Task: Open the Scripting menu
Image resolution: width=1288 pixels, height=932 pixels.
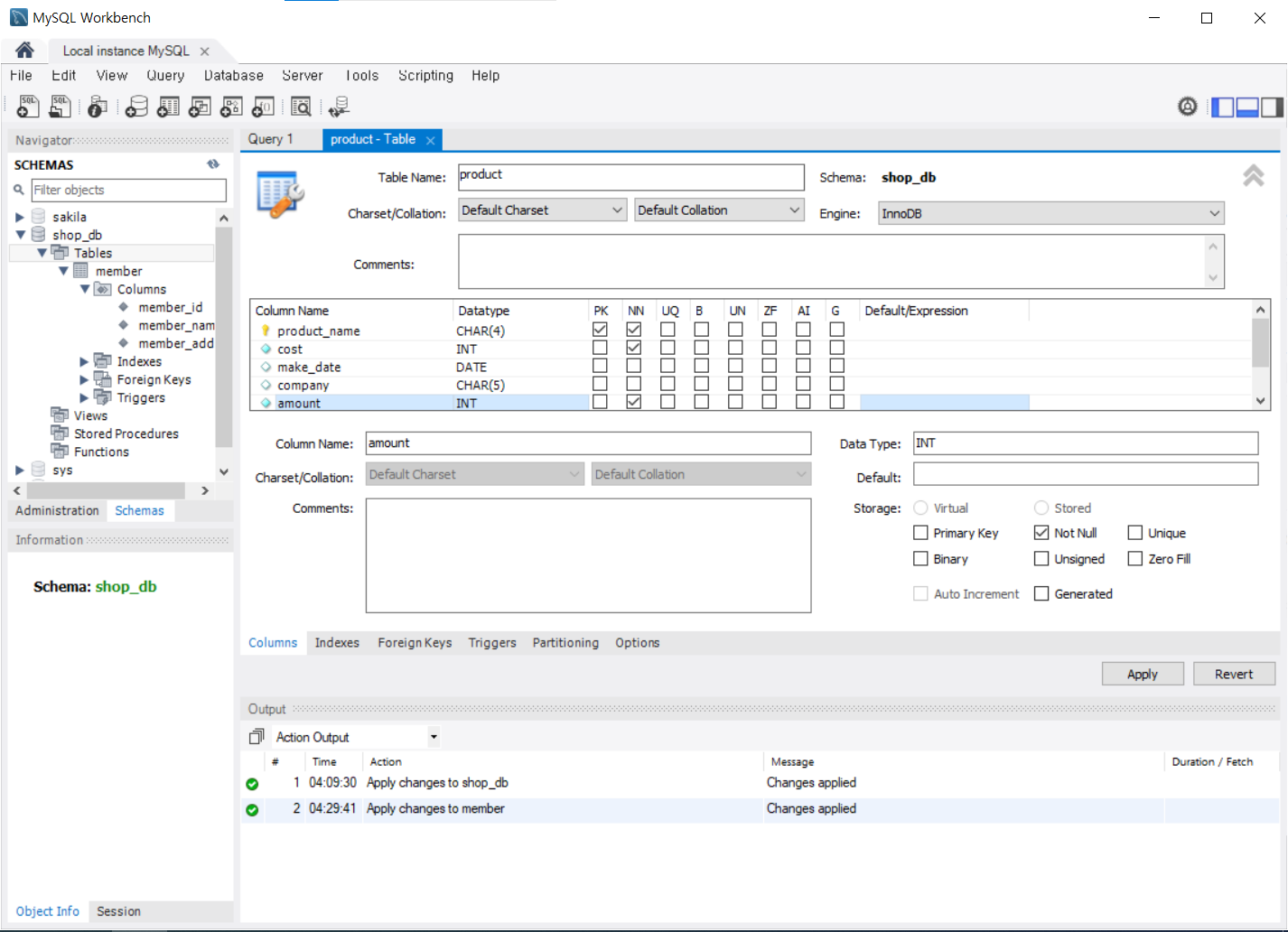Action: click(425, 76)
